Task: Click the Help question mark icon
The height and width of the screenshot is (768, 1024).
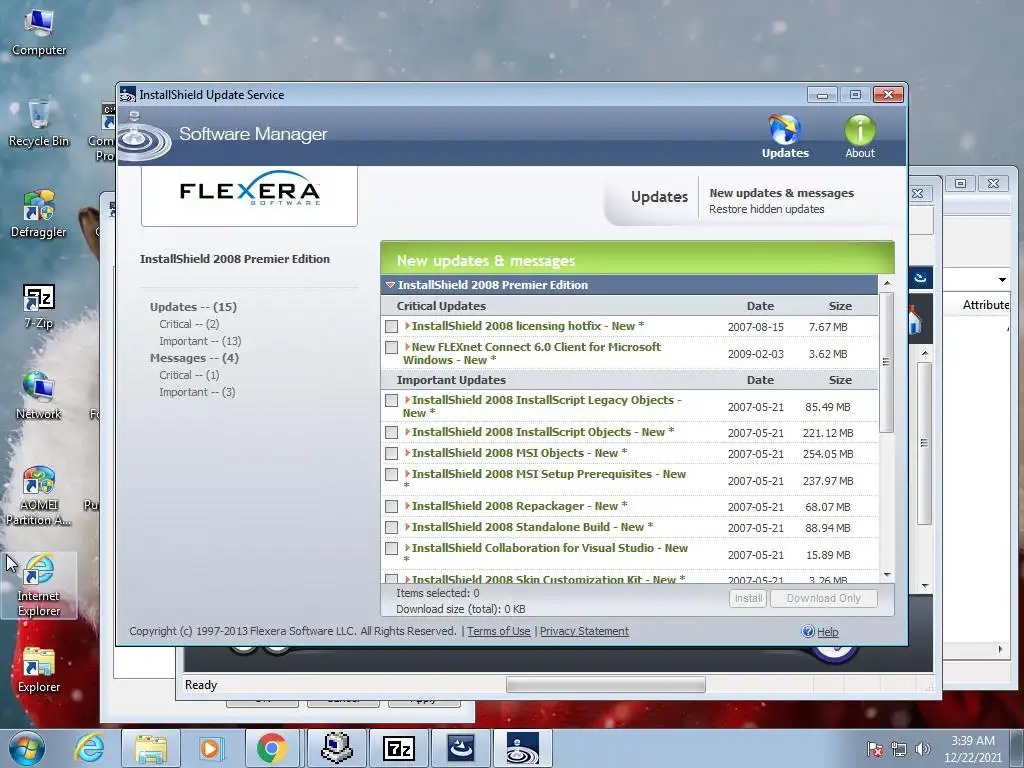Action: (x=808, y=631)
